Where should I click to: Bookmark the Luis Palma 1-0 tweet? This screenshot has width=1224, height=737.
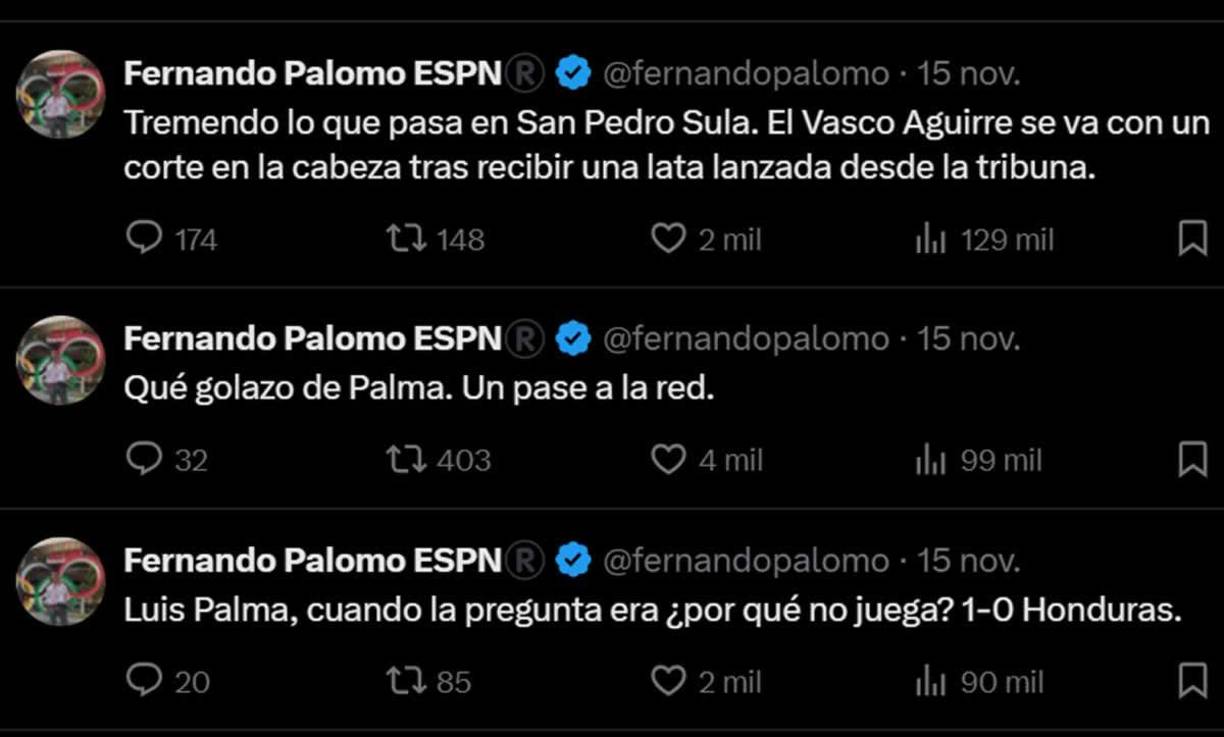(1192, 681)
